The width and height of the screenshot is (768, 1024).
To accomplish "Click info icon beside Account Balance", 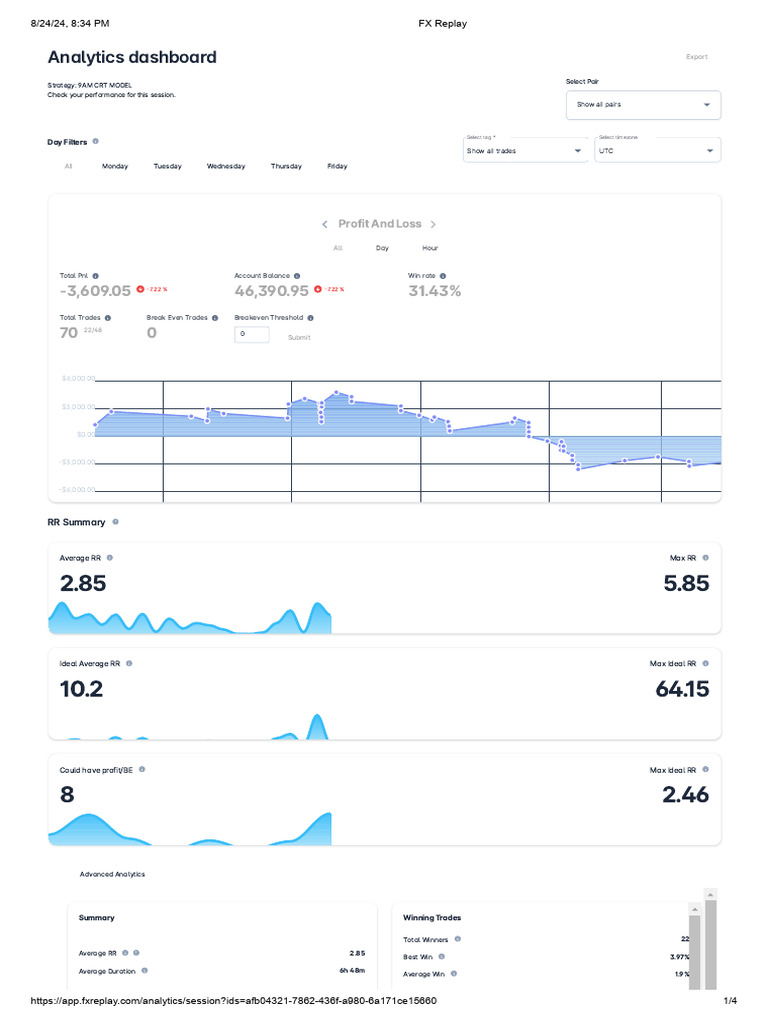I will [x=297, y=275].
